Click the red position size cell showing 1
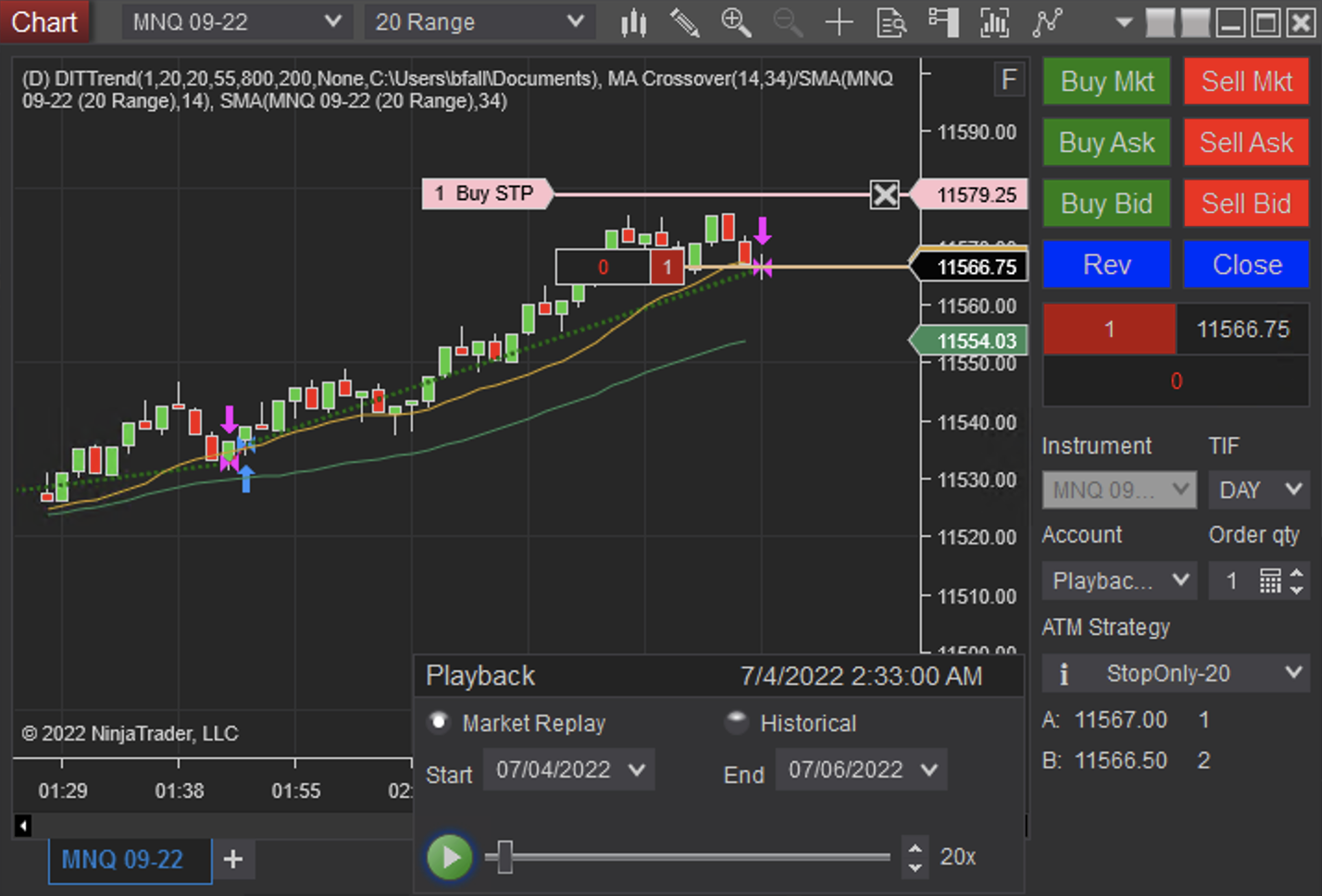The height and width of the screenshot is (896, 1322). [1109, 330]
